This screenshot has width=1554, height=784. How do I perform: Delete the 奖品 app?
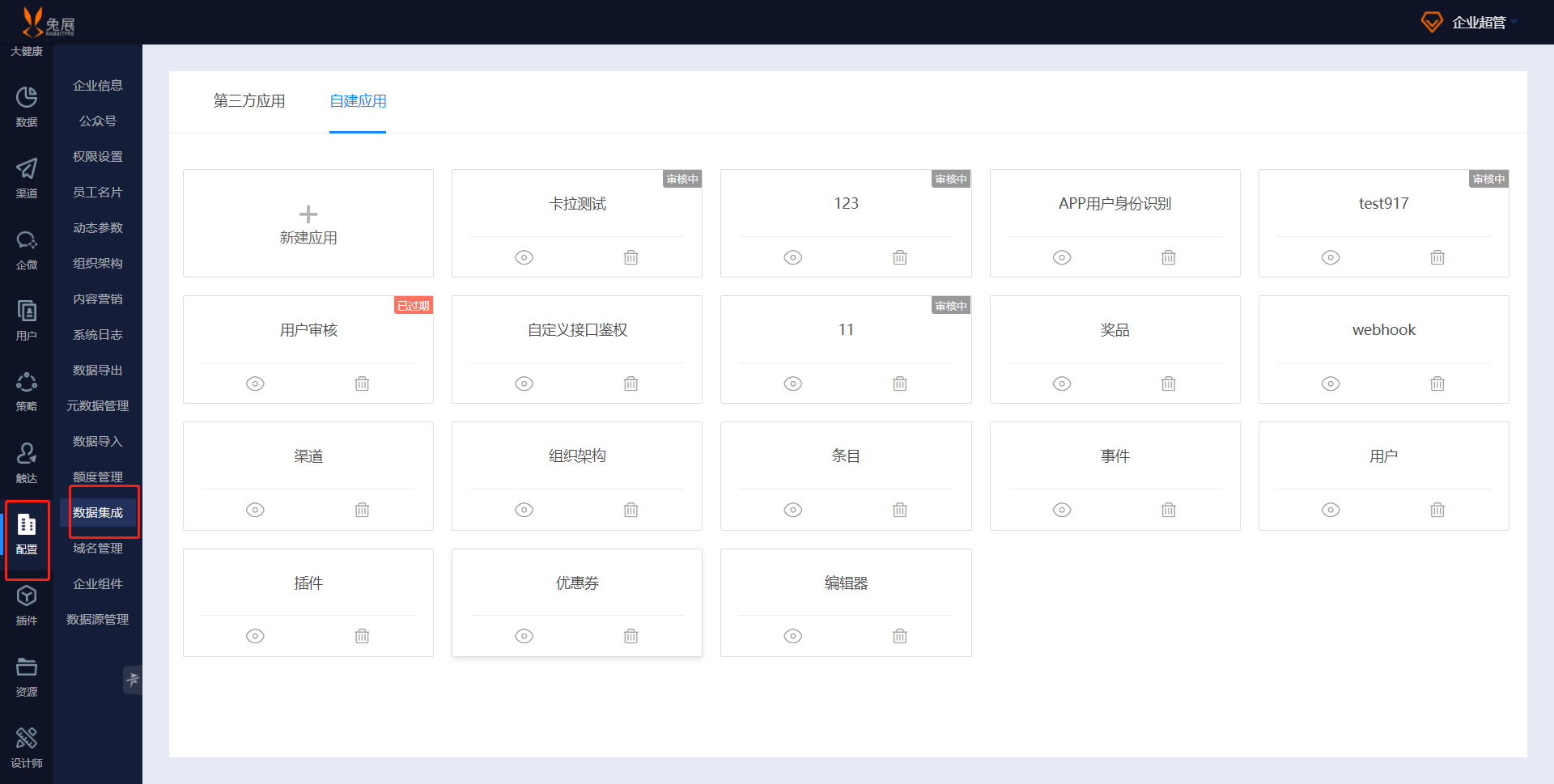(1169, 384)
